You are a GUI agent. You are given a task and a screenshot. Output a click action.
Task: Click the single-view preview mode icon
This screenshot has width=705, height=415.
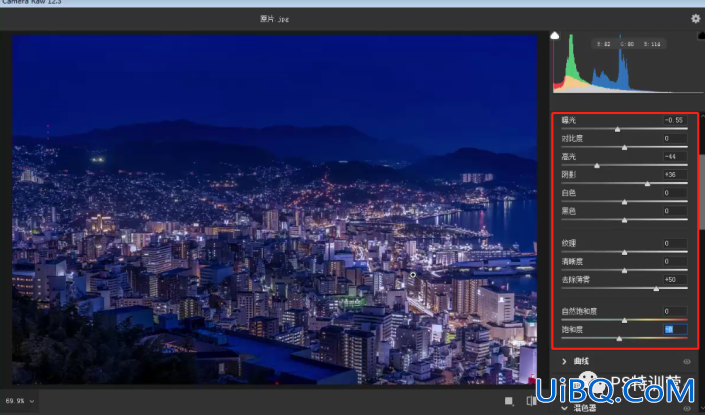coord(509,401)
